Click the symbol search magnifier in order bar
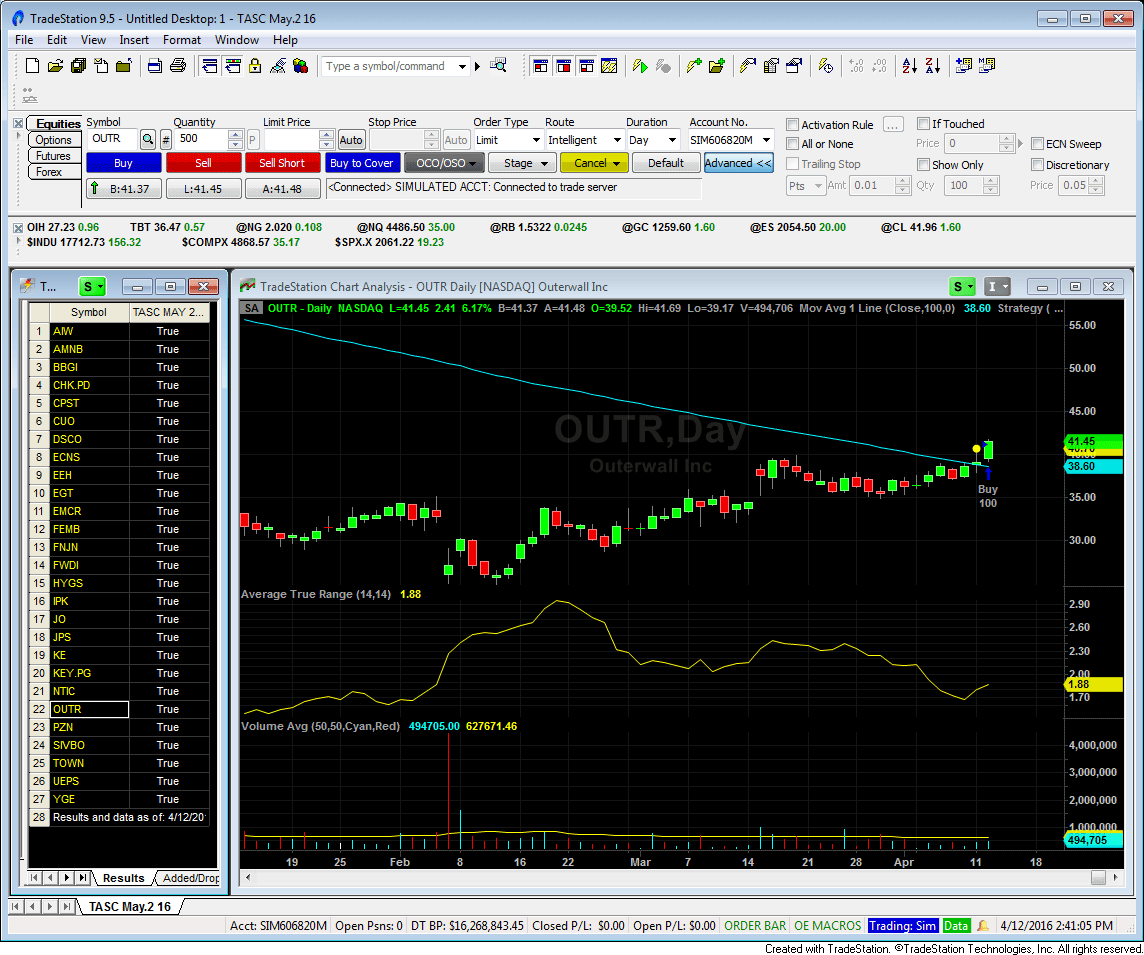This screenshot has width=1144, height=955. [x=147, y=139]
